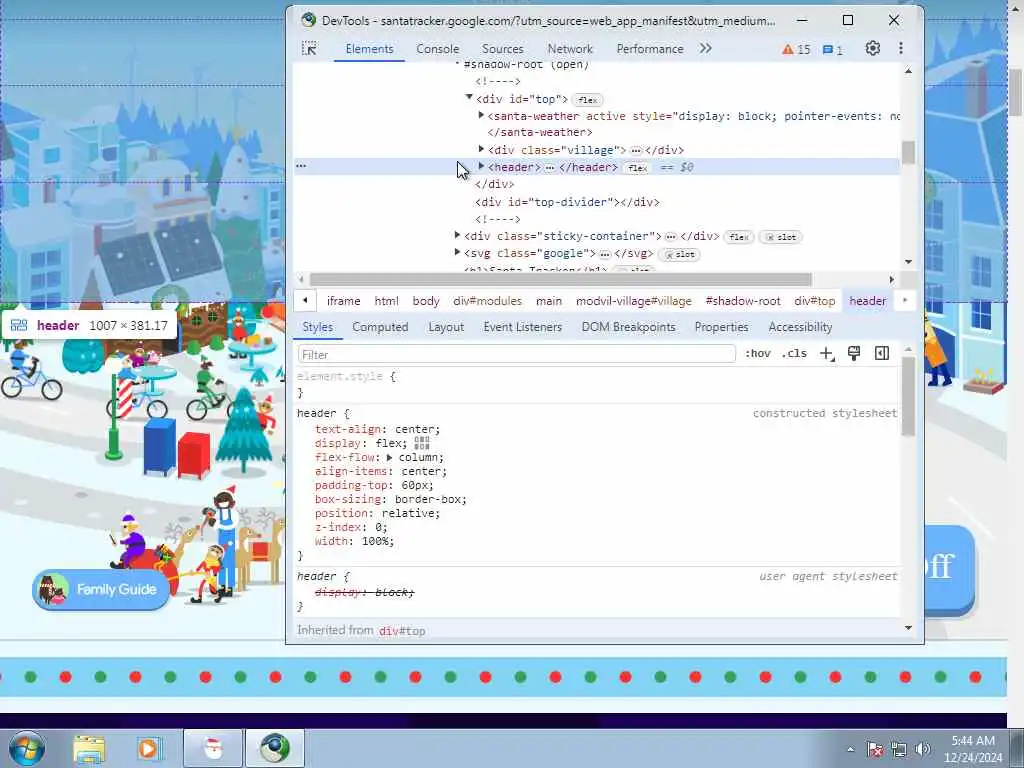This screenshot has width=1024, height=768.
Task: Switch to the Console tab
Action: (438, 49)
